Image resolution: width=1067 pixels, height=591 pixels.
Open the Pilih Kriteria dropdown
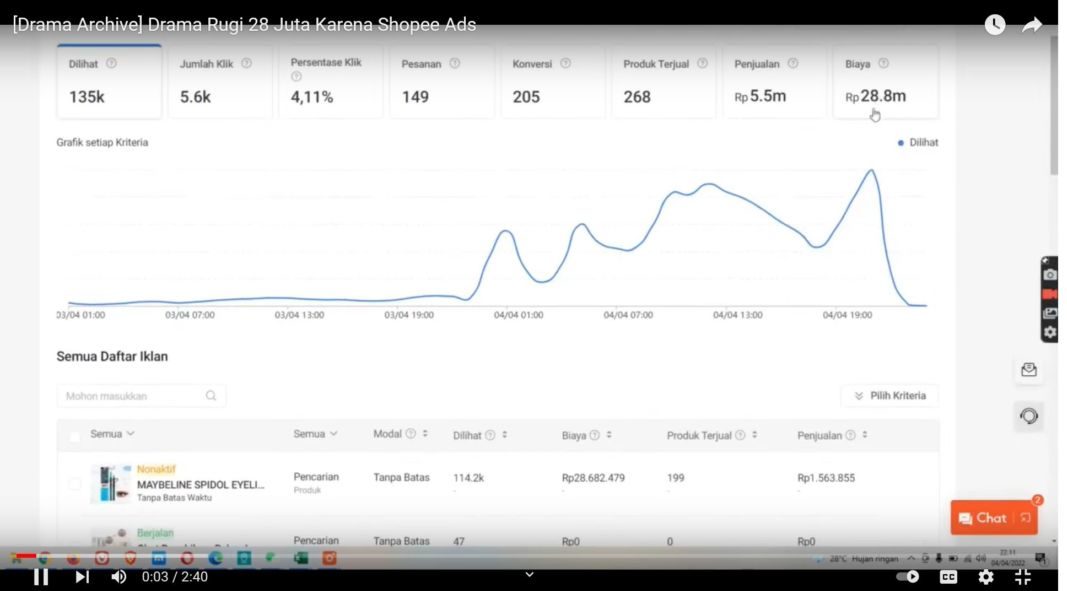(x=890, y=396)
